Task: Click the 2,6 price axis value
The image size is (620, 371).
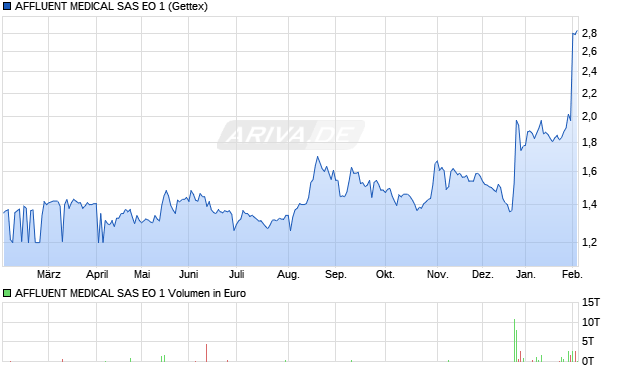Action: tap(589, 51)
